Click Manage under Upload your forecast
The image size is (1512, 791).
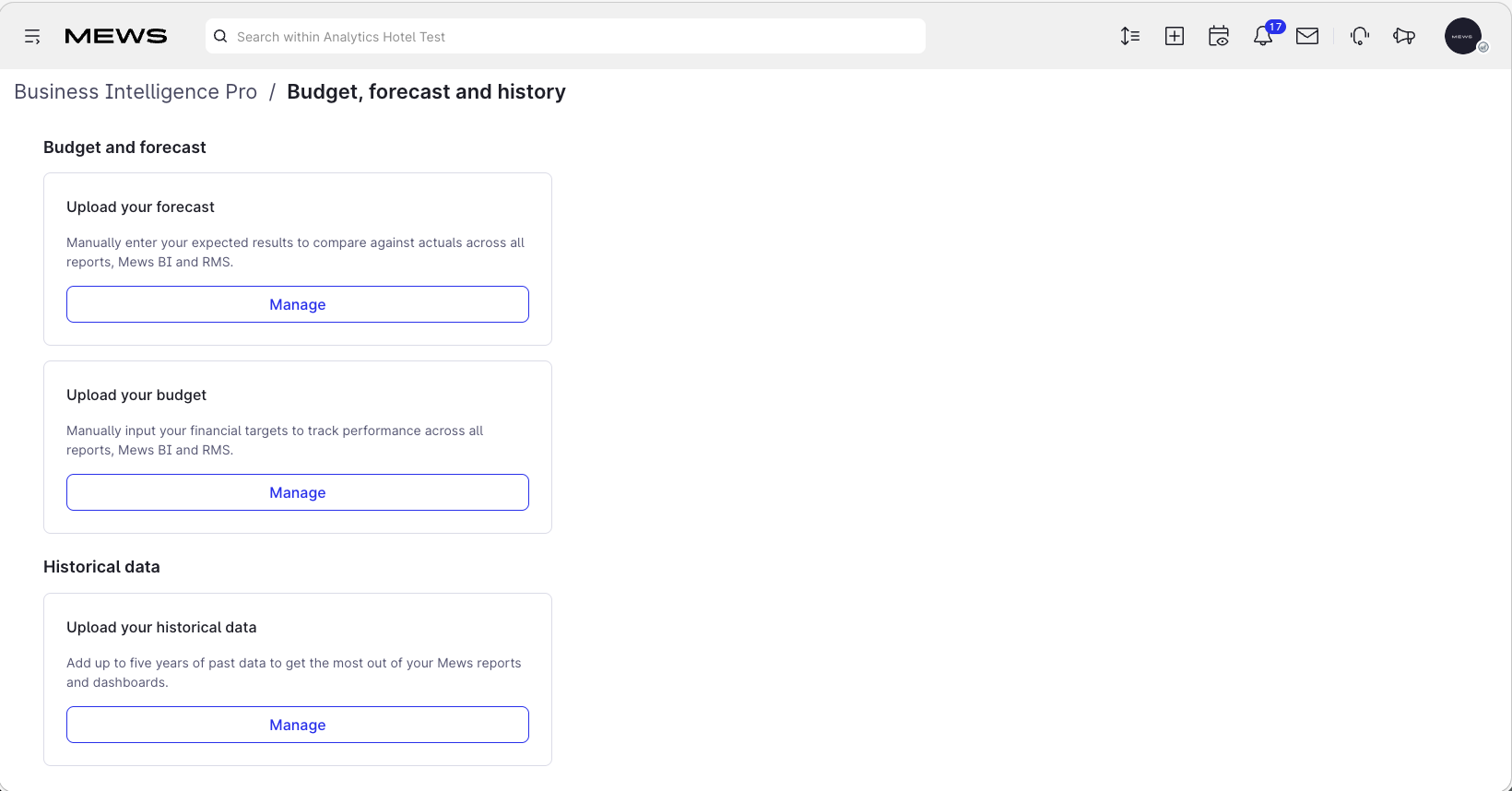[298, 304]
